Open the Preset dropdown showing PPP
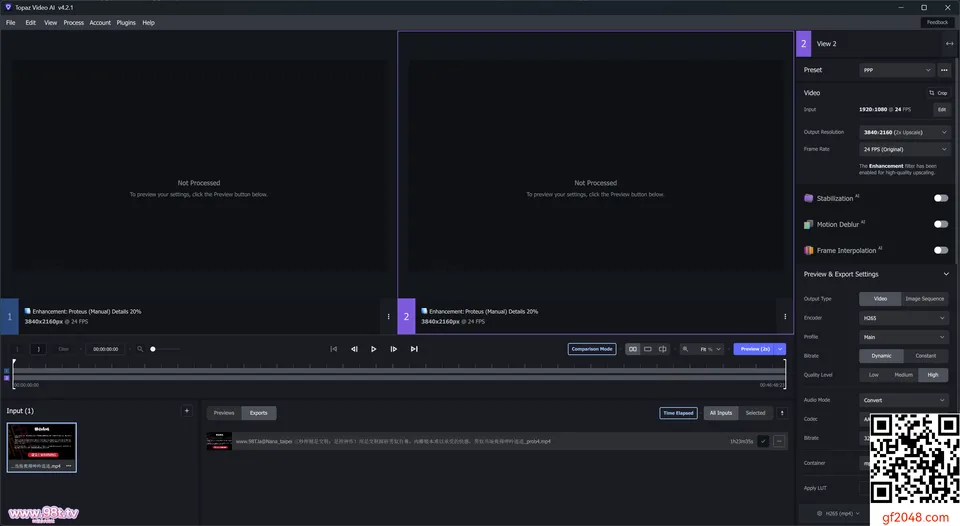This screenshot has height=526, width=960. click(x=897, y=70)
